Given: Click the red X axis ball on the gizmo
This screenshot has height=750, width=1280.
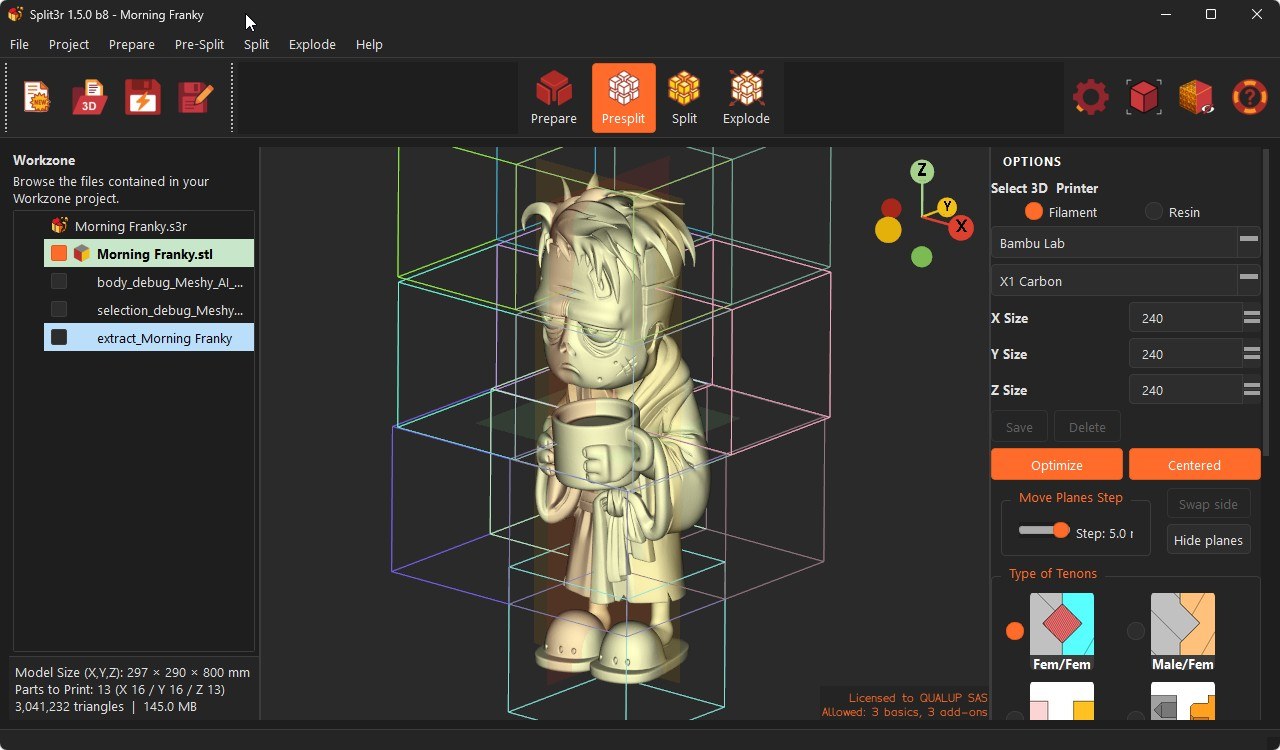Looking at the screenshot, I should pyautogui.click(x=961, y=227).
